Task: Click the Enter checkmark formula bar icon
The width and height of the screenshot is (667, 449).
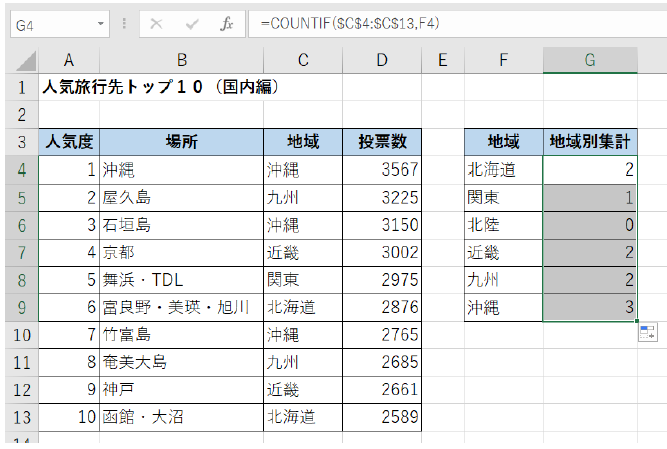Action: (191, 24)
